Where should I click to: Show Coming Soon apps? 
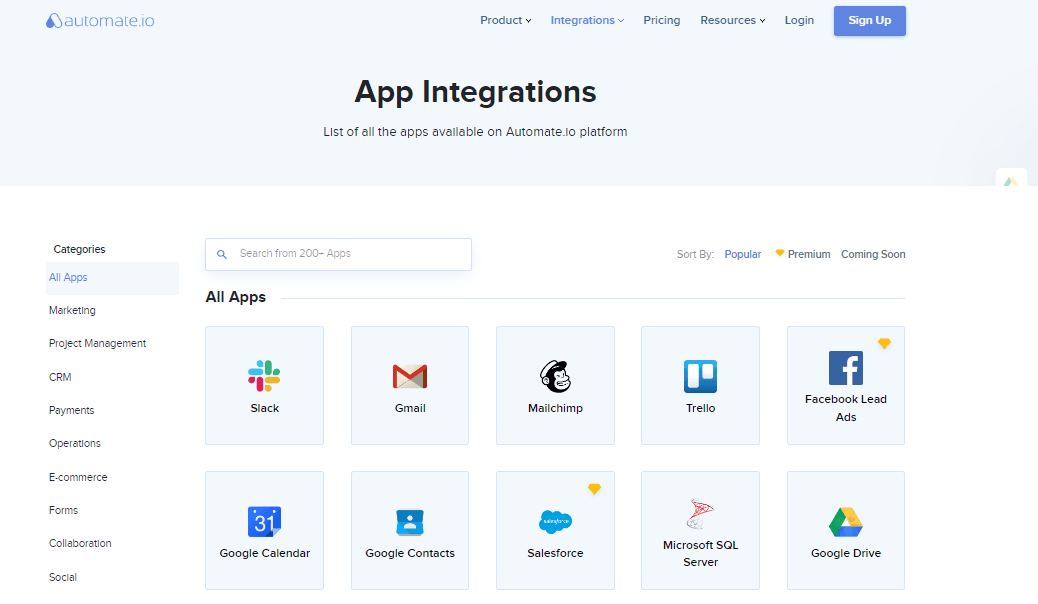coord(873,254)
